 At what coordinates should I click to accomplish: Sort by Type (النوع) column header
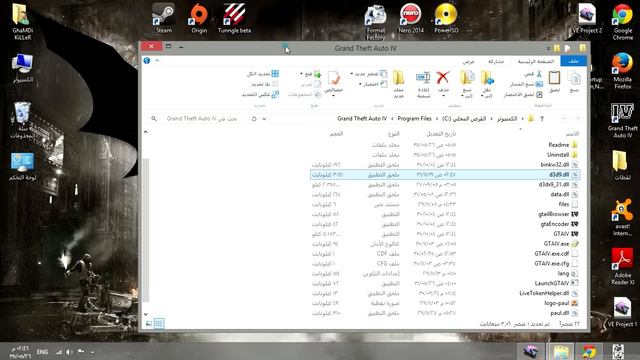(x=394, y=134)
